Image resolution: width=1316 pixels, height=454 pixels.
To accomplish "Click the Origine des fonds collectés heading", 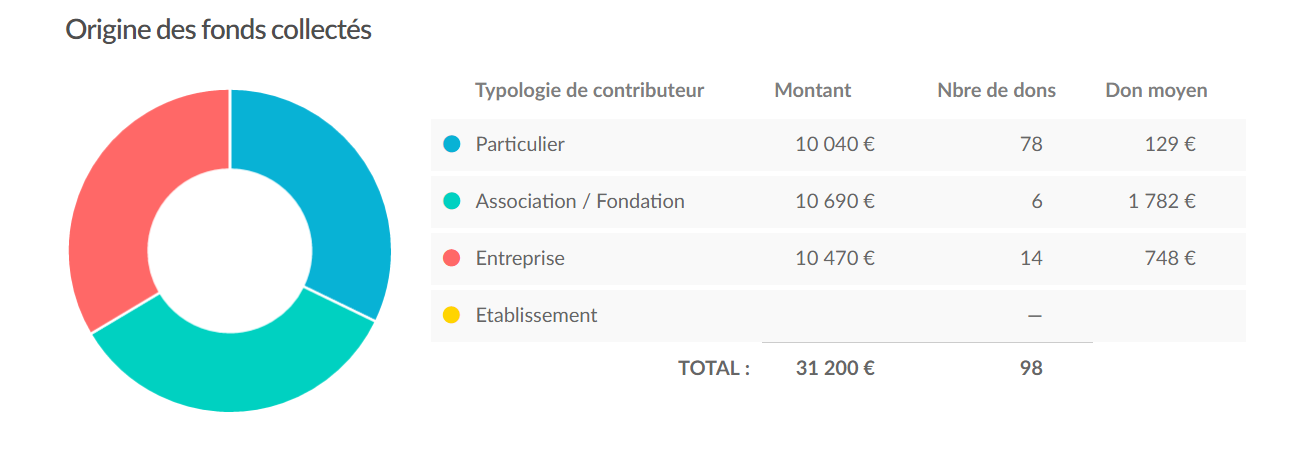I will [219, 31].
